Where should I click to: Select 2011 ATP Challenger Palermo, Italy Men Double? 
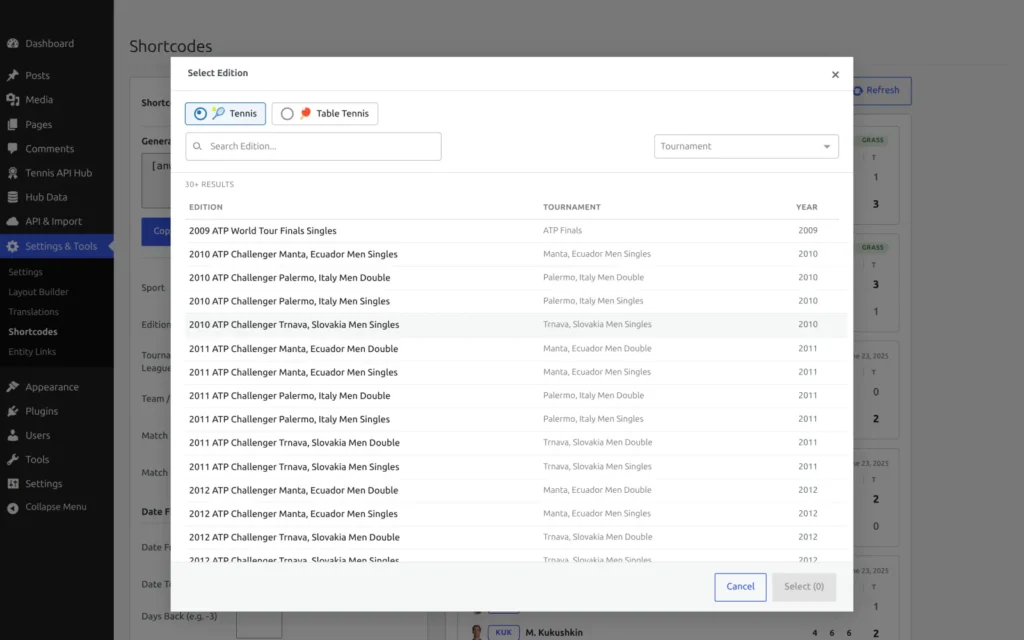[x=516, y=396]
